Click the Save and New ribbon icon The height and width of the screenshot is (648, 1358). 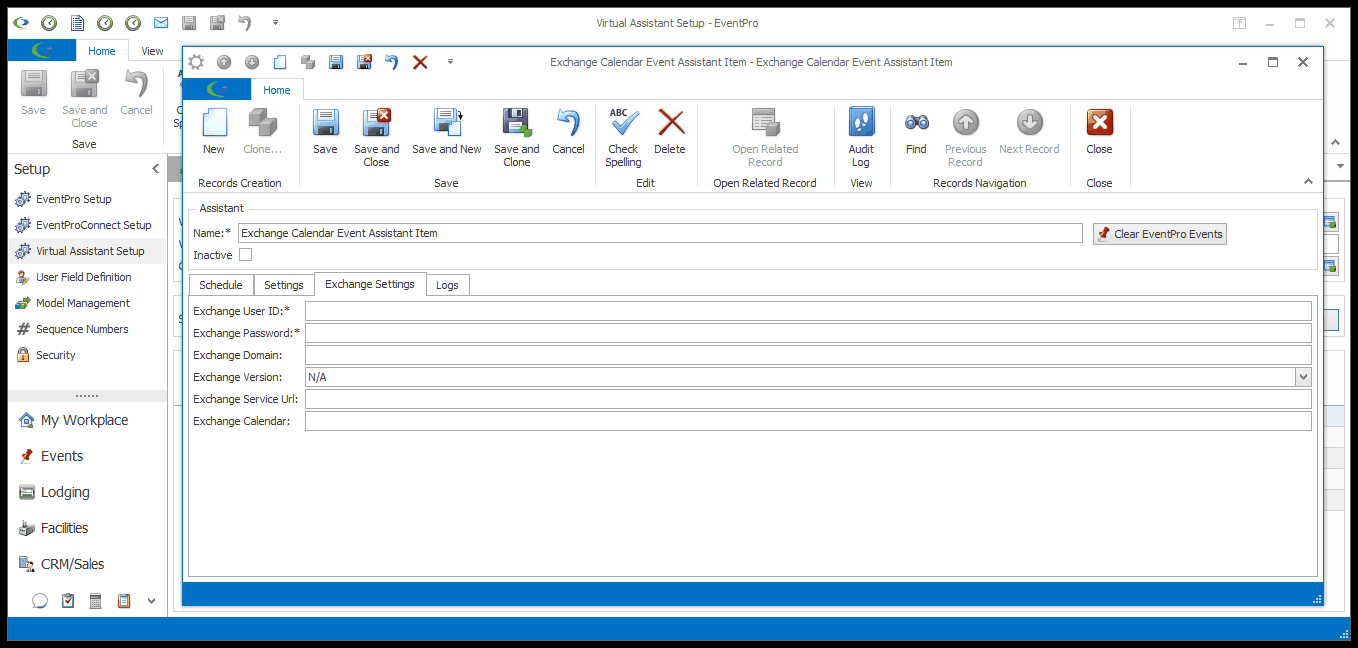click(447, 132)
